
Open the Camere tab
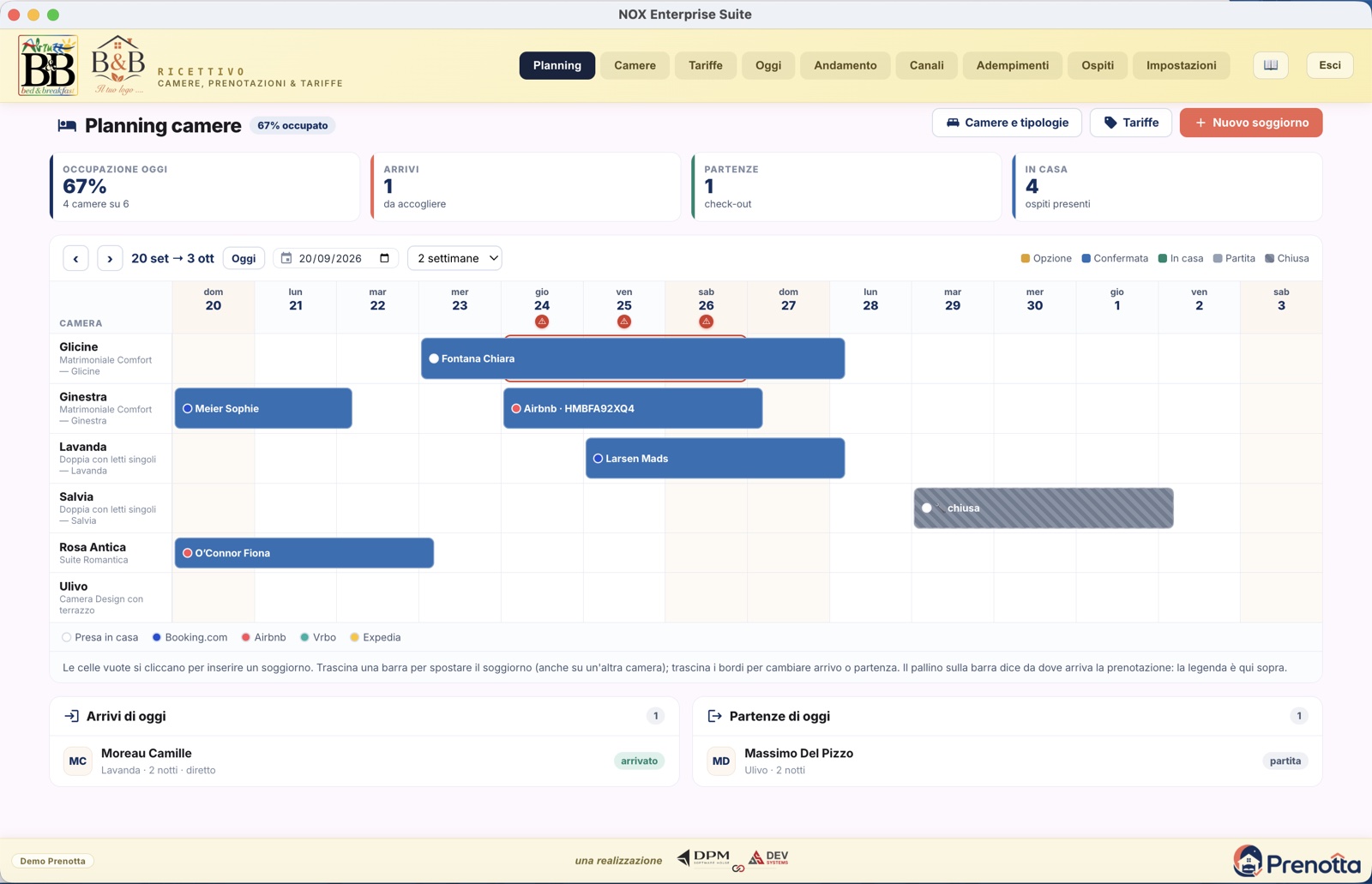coord(635,65)
